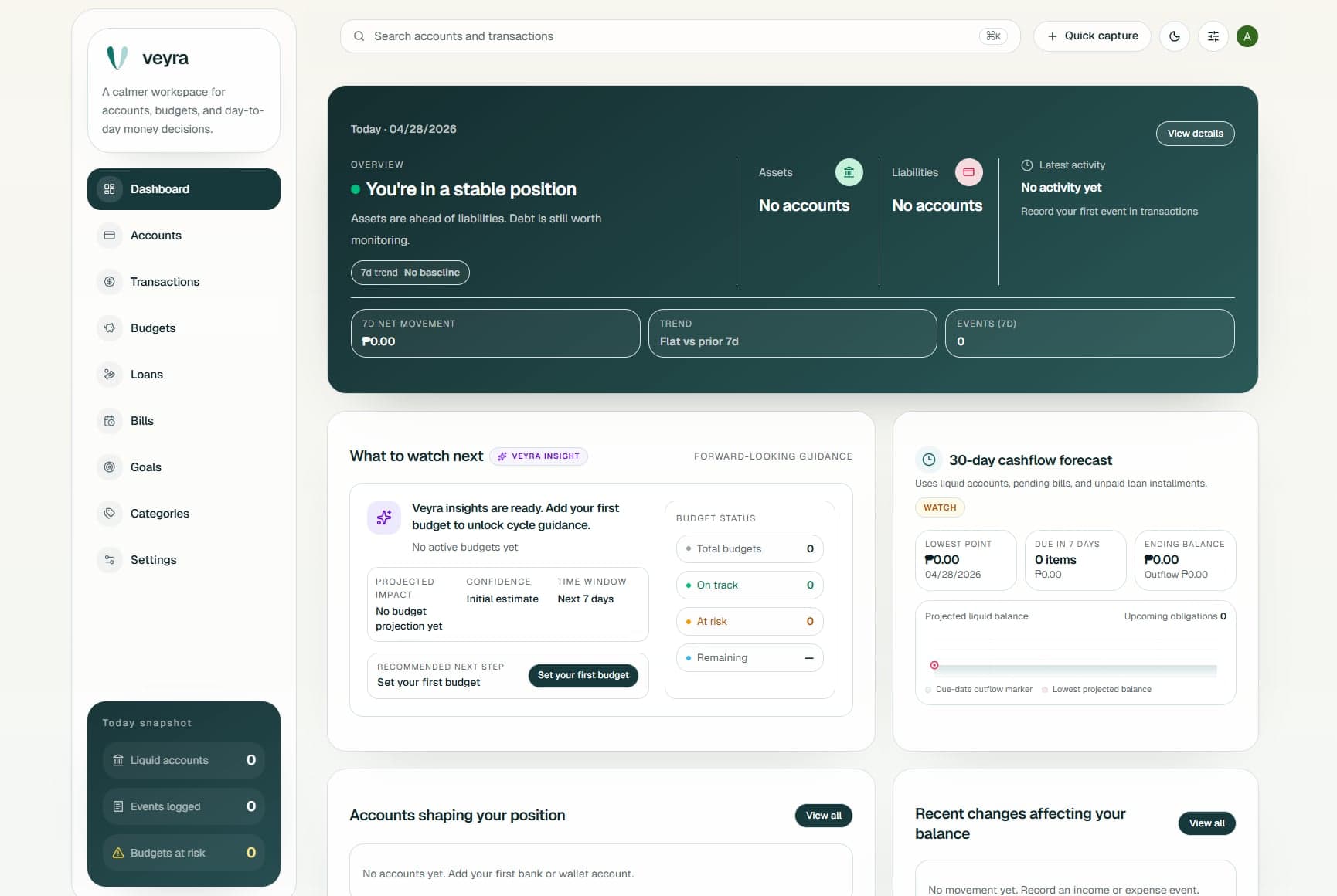Click the lowest projected balance chart marker
This screenshot has height=896, width=1337.
click(934, 665)
